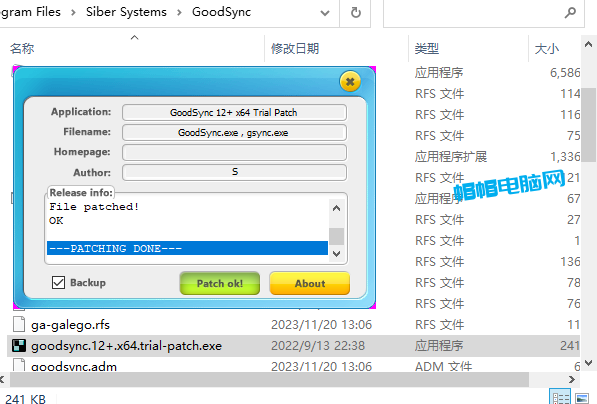The height and width of the screenshot is (404, 597).
Task: Toggle the Backup checkbox
Action: click(x=58, y=283)
